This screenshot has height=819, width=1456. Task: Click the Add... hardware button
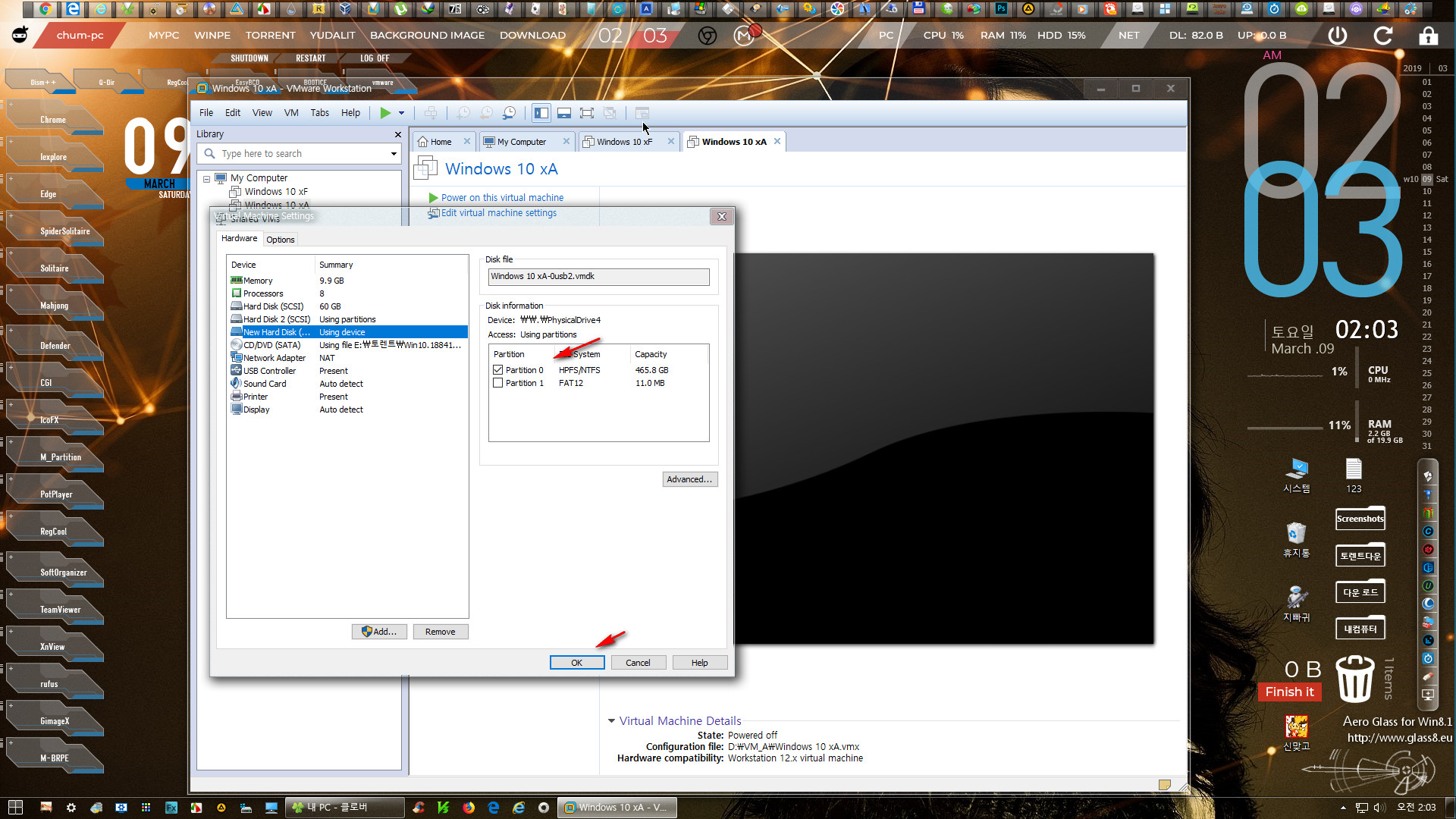379,632
